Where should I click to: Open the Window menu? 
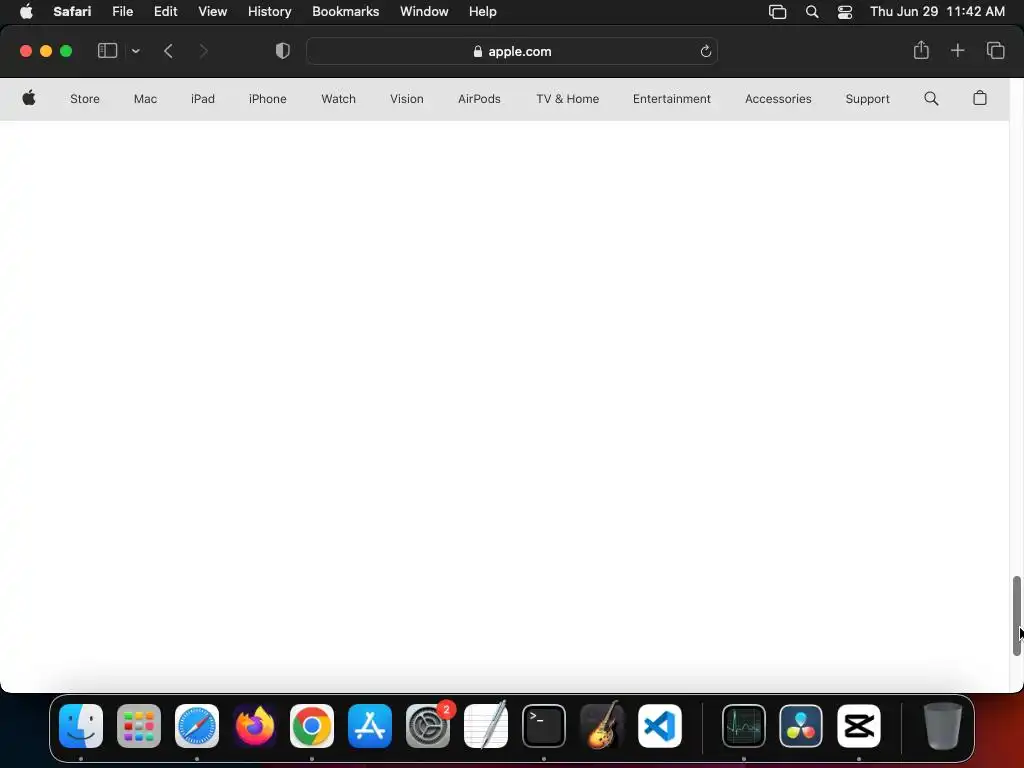pyautogui.click(x=424, y=12)
